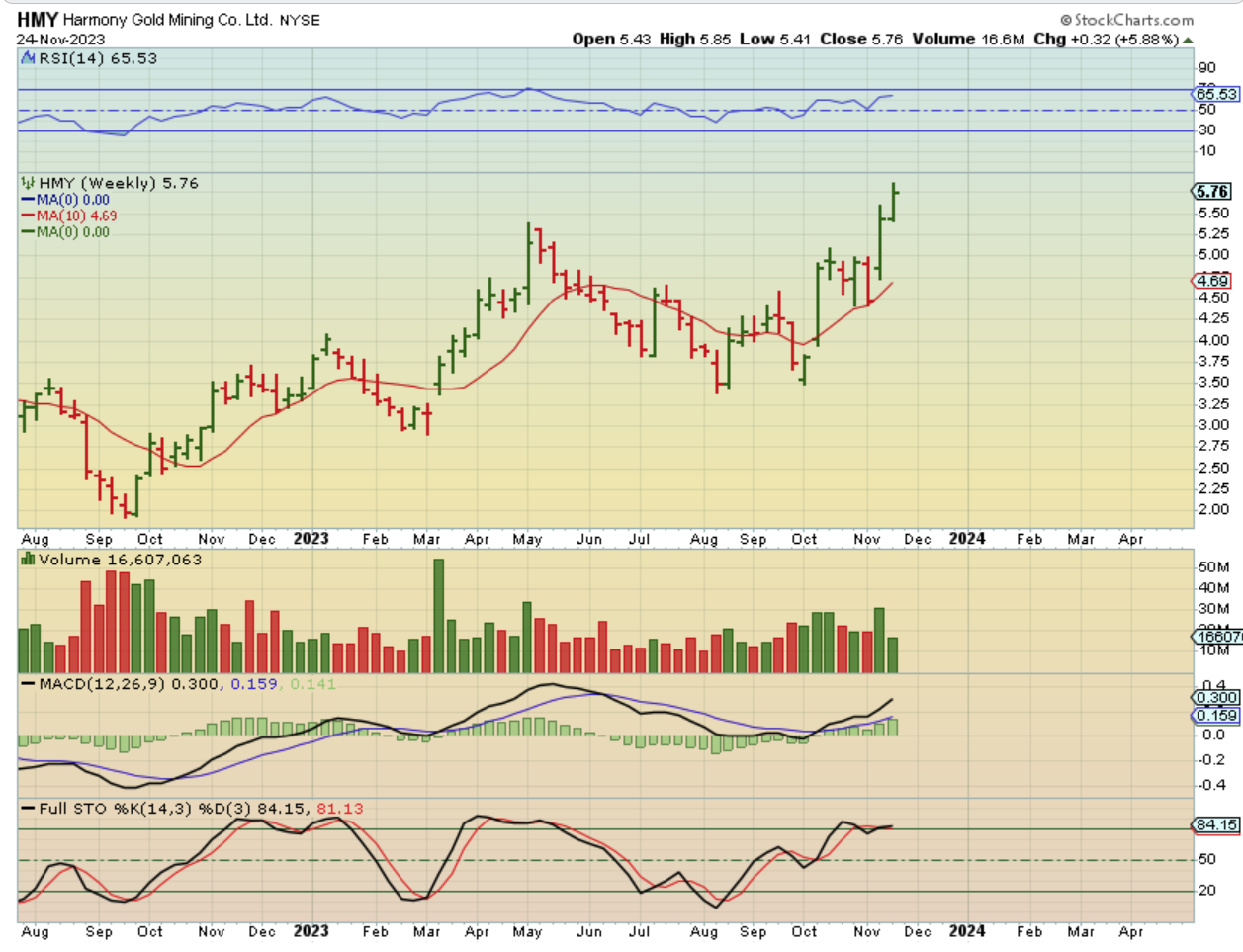Click the 5.76 last price tag on right axis
Screen dimensions: 1243x952
tap(1212, 192)
